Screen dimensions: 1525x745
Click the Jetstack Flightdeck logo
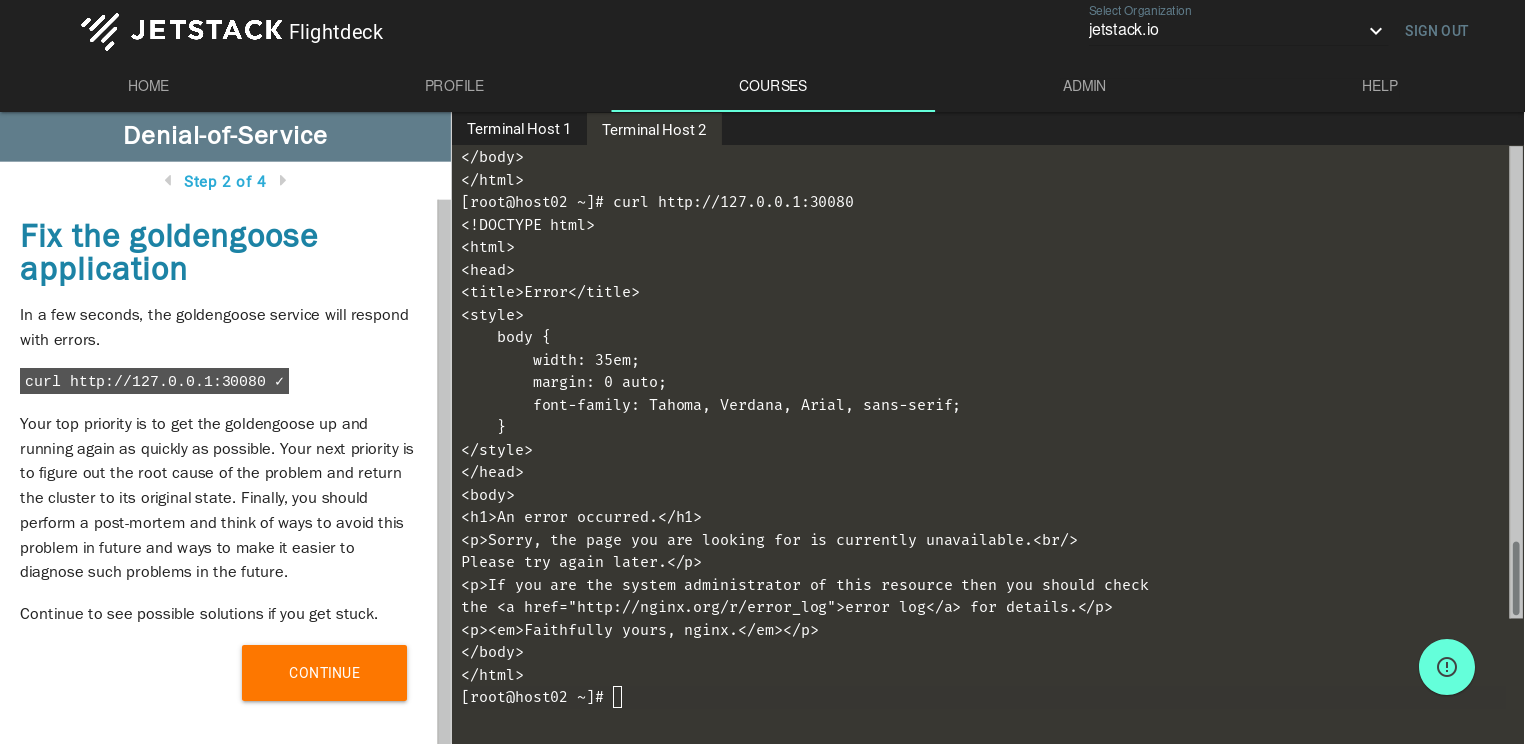tap(232, 31)
